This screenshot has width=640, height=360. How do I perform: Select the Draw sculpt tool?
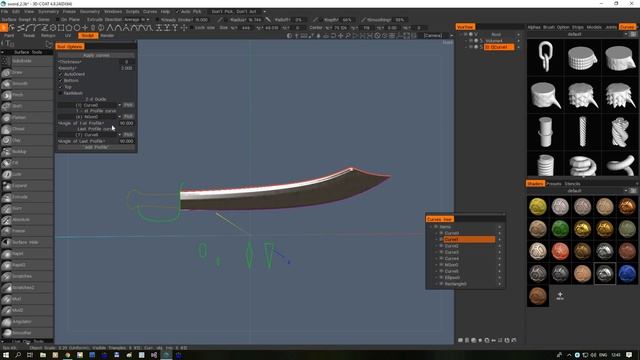point(27,73)
